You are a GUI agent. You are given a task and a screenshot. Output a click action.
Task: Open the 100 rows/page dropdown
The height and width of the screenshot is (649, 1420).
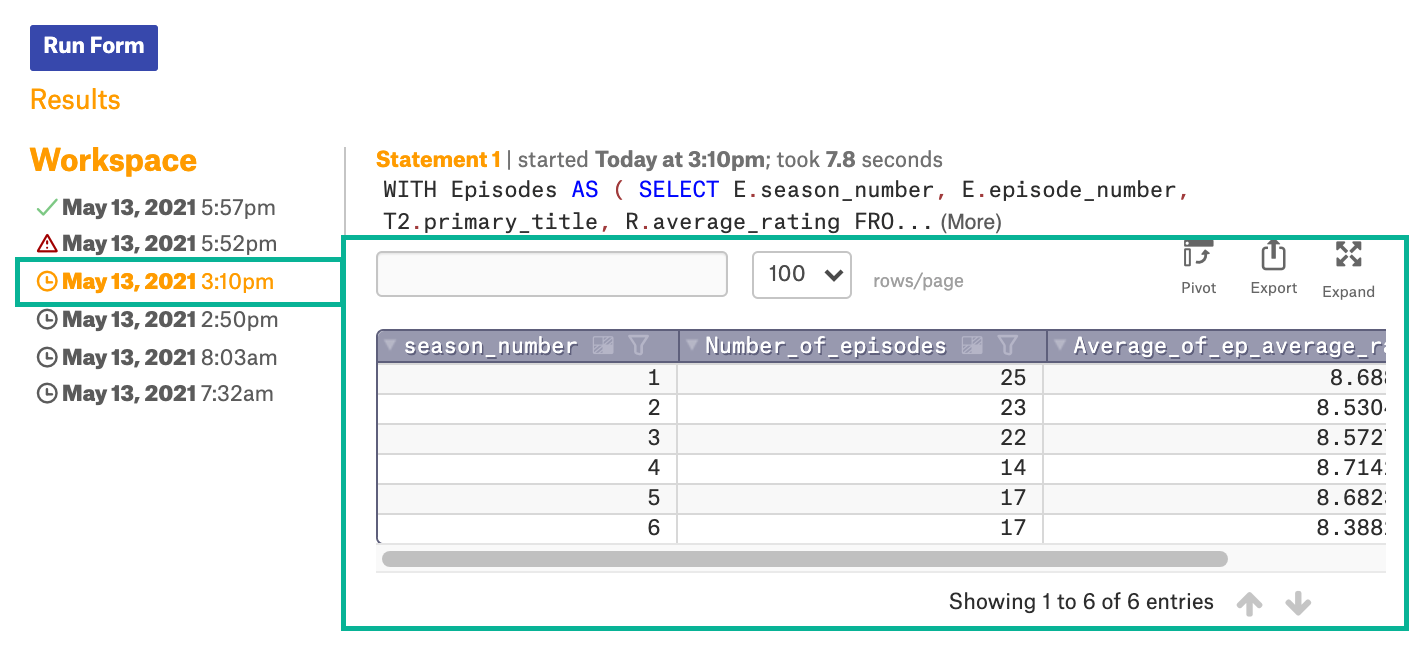[802, 275]
